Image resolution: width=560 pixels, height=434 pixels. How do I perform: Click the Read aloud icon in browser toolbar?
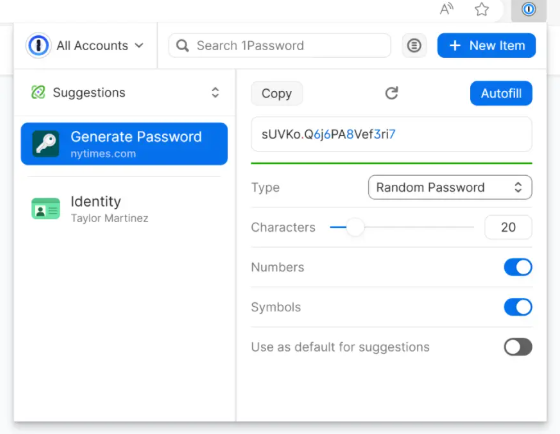[446, 9]
